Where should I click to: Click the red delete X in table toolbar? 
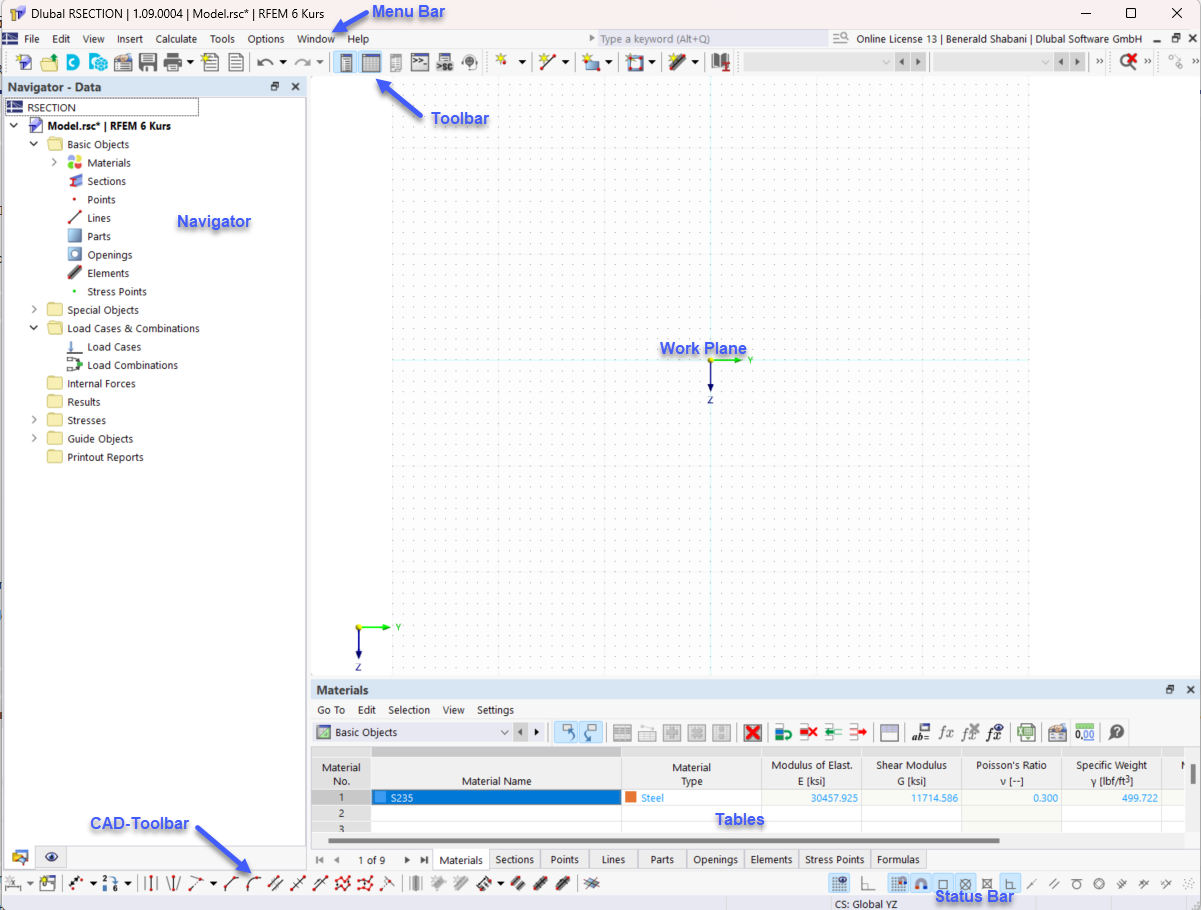click(x=753, y=732)
